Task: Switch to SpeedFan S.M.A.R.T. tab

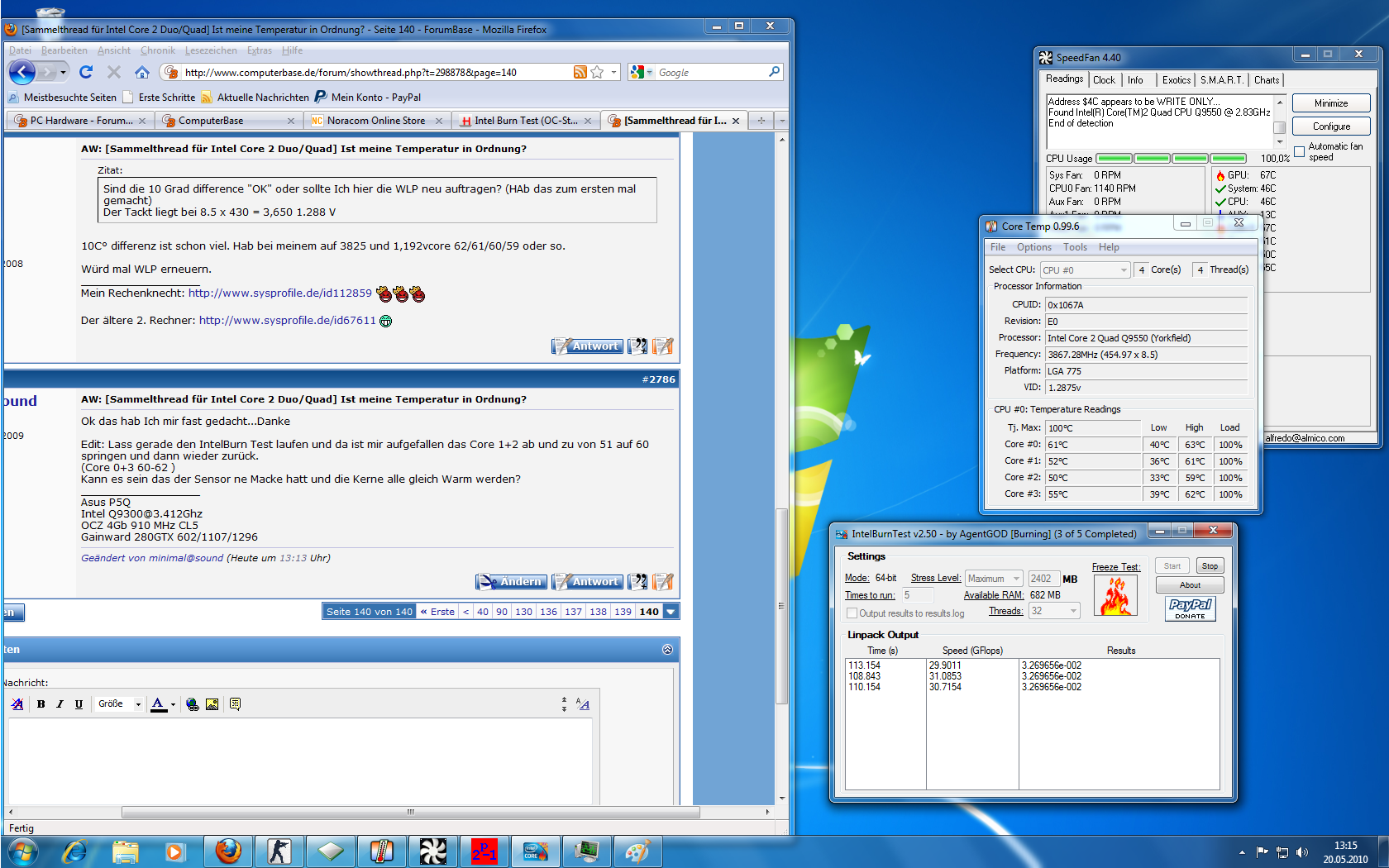Action: point(1221,80)
